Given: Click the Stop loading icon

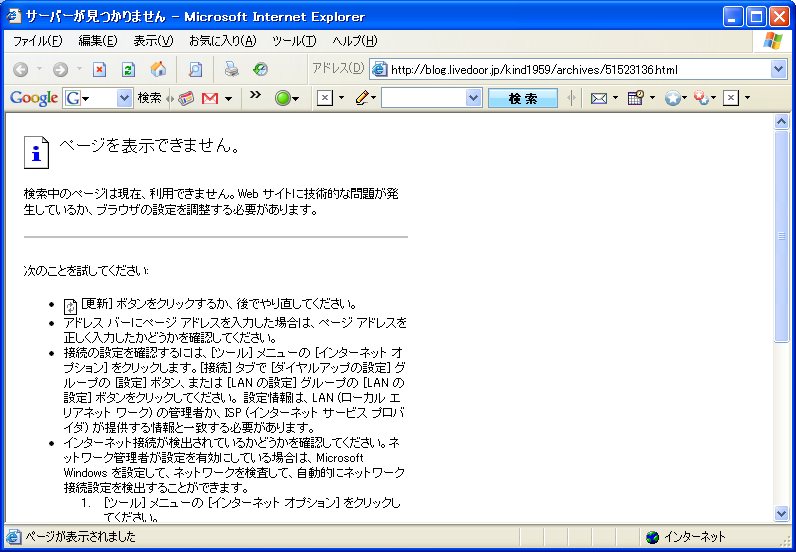Looking at the screenshot, I should point(100,69).
